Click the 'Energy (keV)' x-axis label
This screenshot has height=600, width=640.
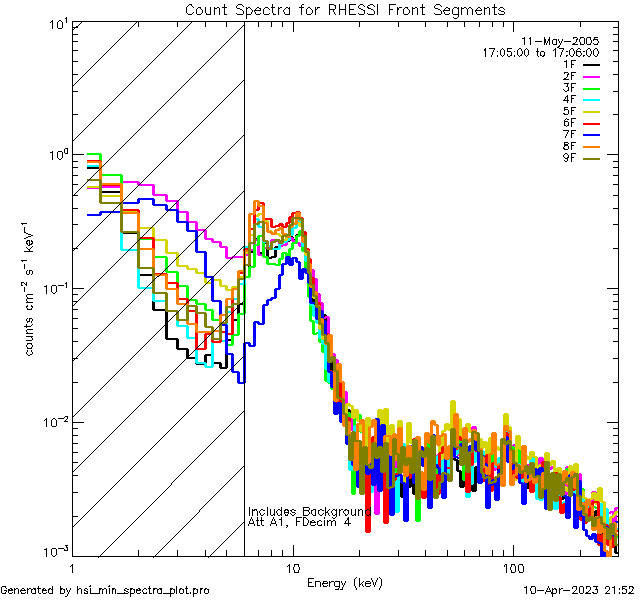click(x=344, y=582)
